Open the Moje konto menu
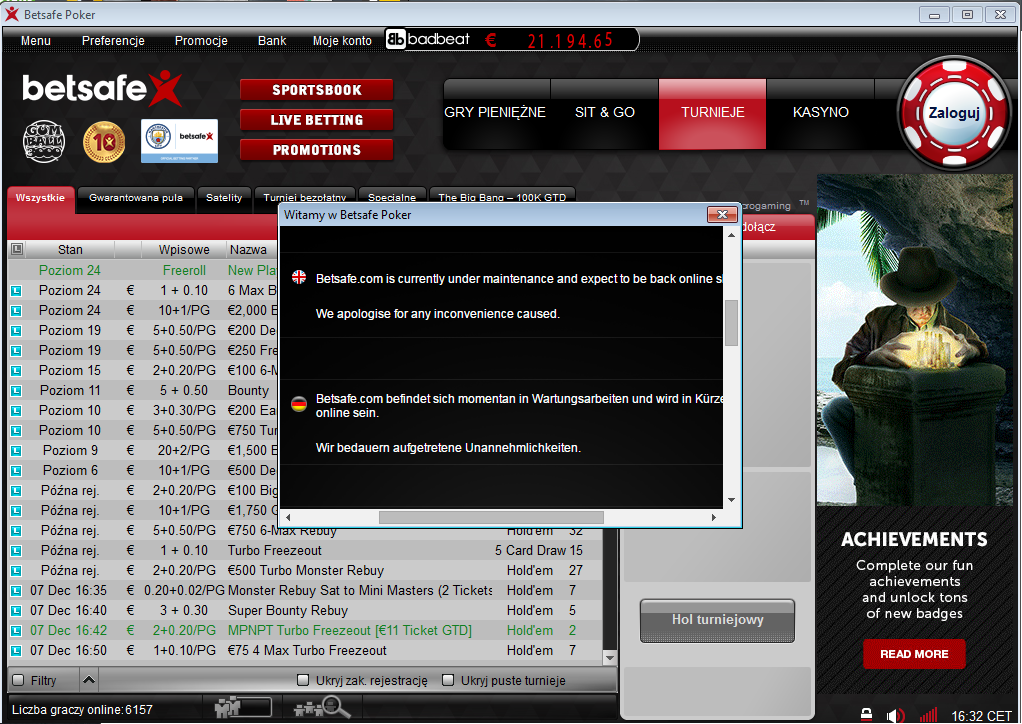The image size is (1022, 724). (x=342, y=40)
